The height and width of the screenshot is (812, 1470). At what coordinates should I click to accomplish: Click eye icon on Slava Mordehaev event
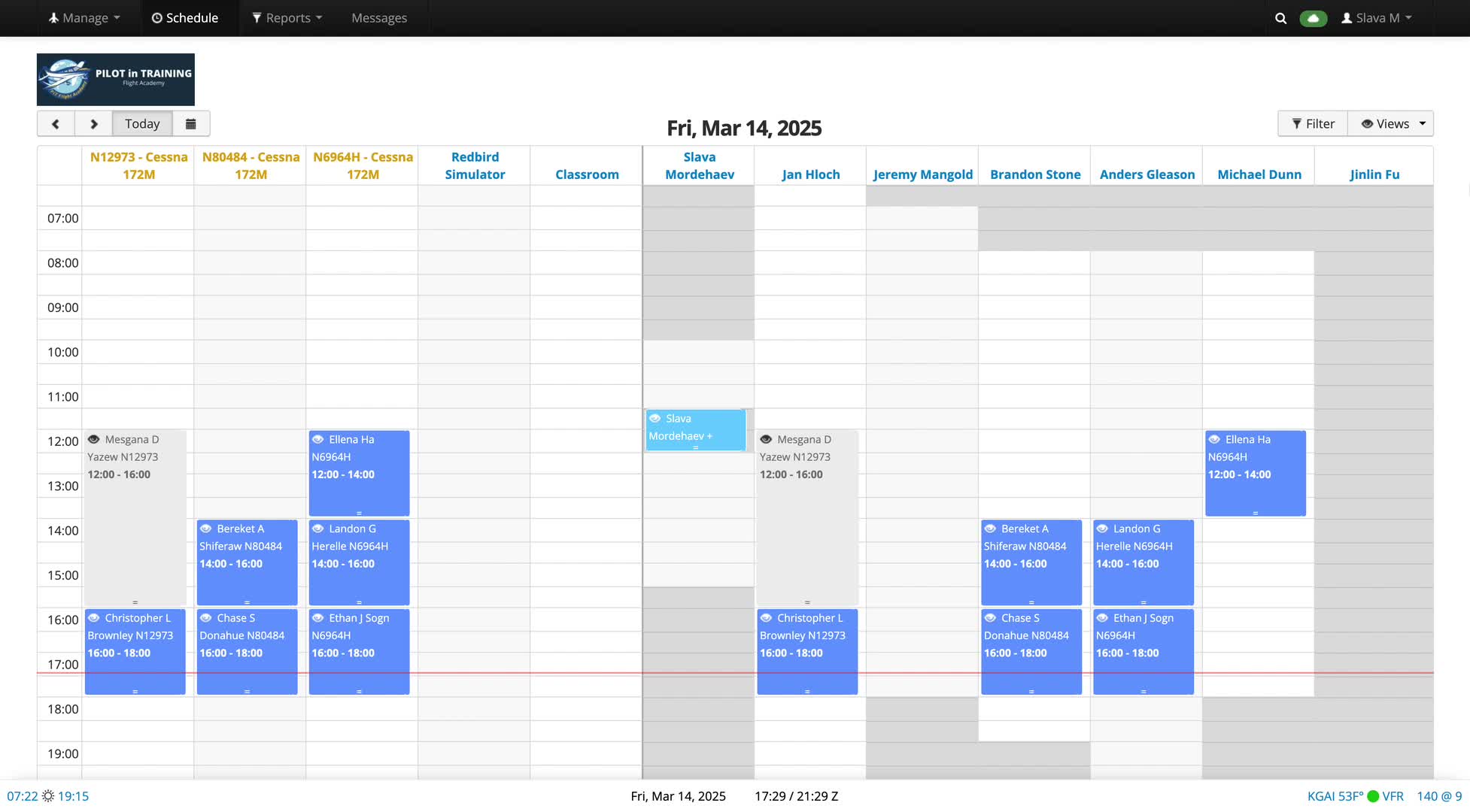(655, 419)
